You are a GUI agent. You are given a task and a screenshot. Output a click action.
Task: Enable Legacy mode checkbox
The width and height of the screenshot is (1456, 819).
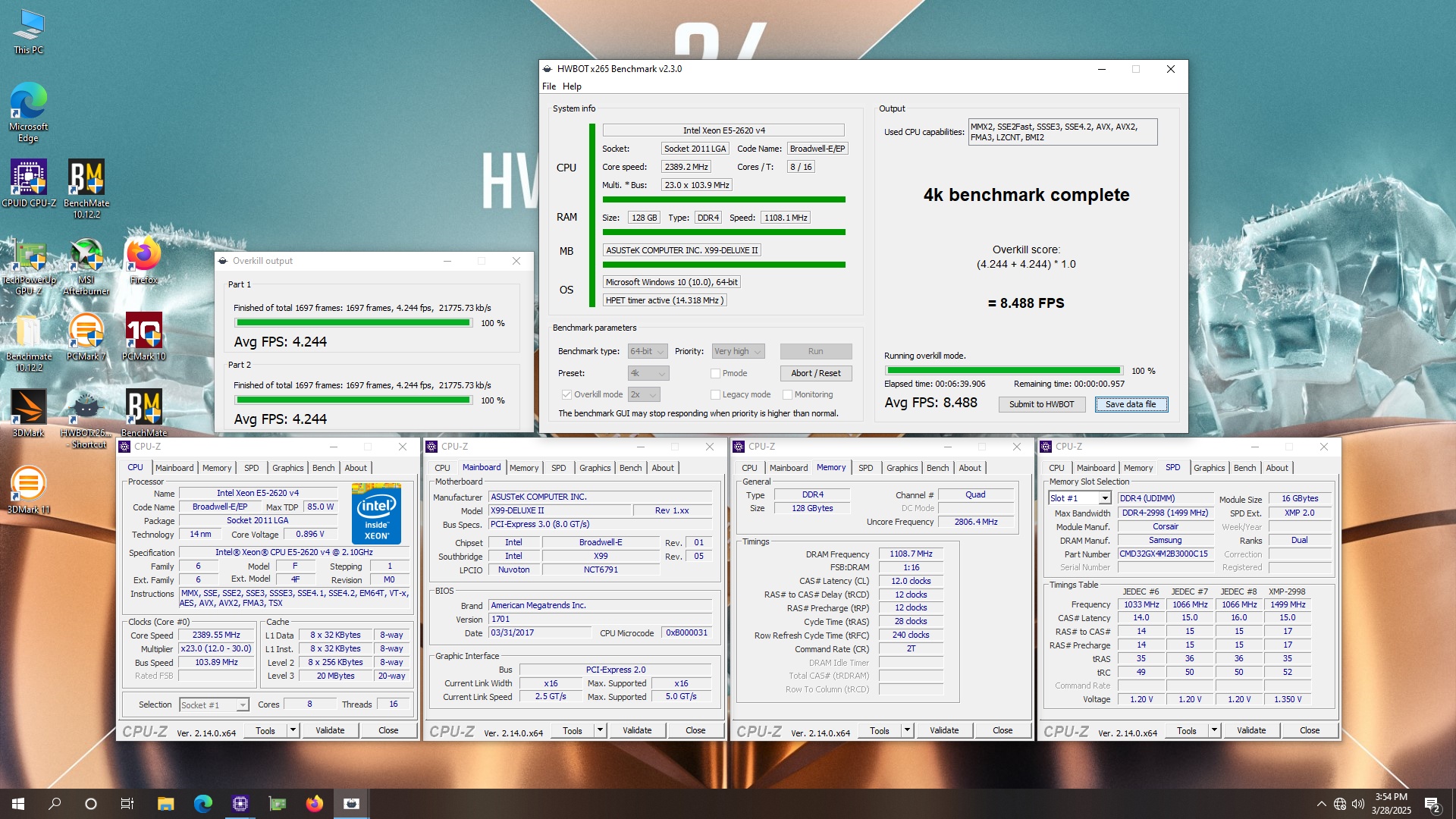(715, 394)
